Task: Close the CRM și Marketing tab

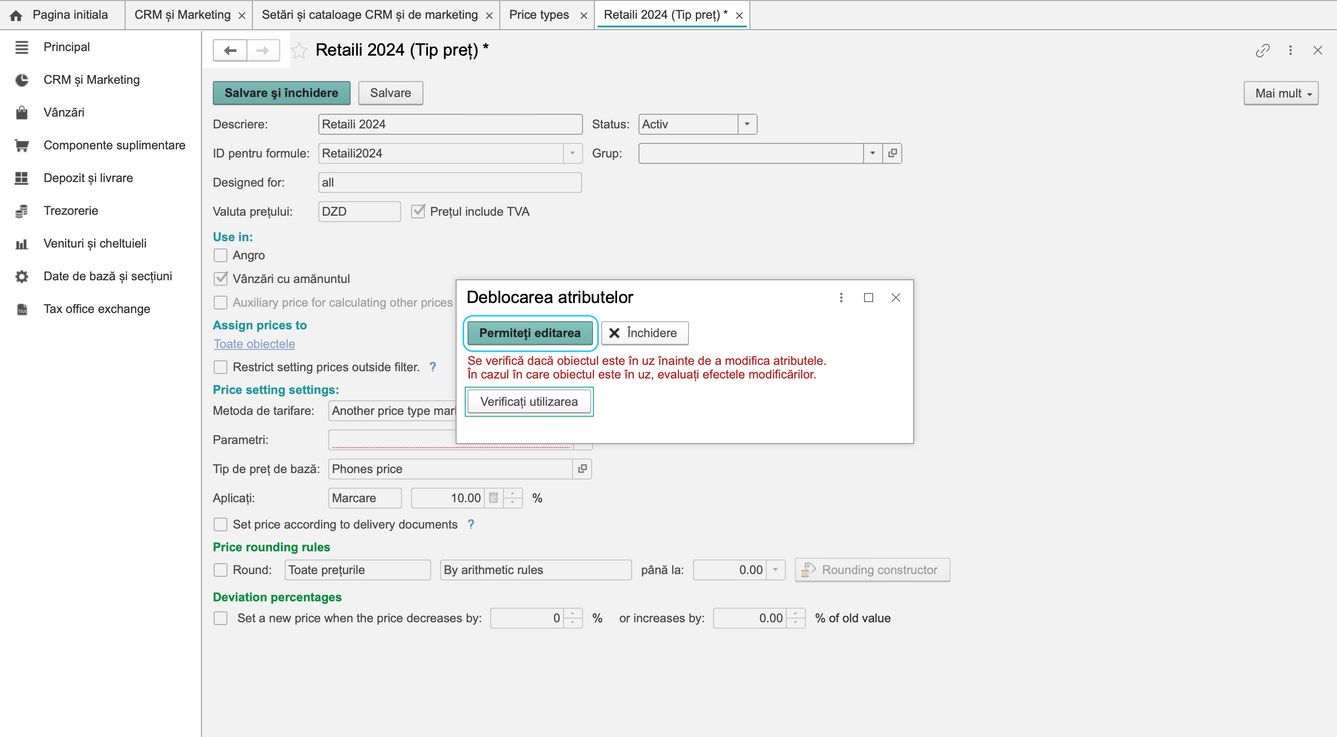Action: pos(242,15)
